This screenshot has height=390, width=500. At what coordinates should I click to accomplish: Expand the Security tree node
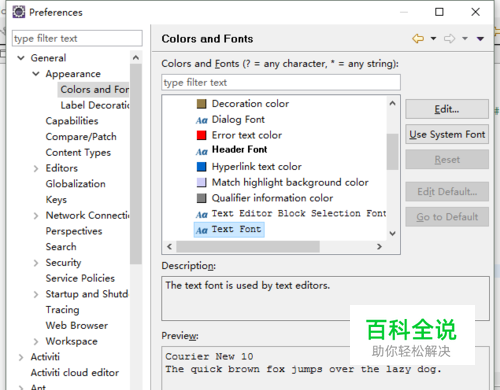[36, 263]
